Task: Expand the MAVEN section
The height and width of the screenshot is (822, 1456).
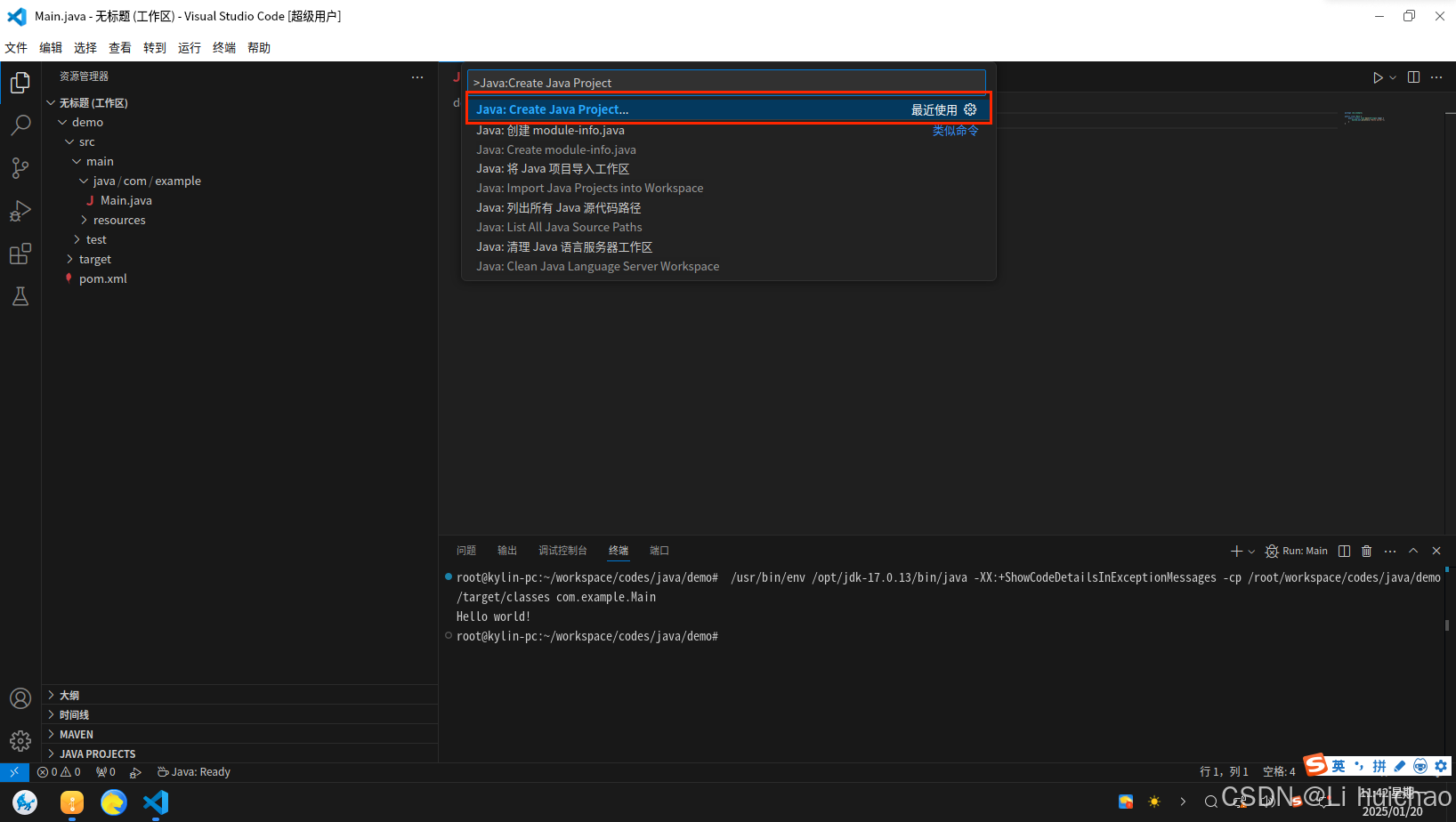Action: pos(240,734)
